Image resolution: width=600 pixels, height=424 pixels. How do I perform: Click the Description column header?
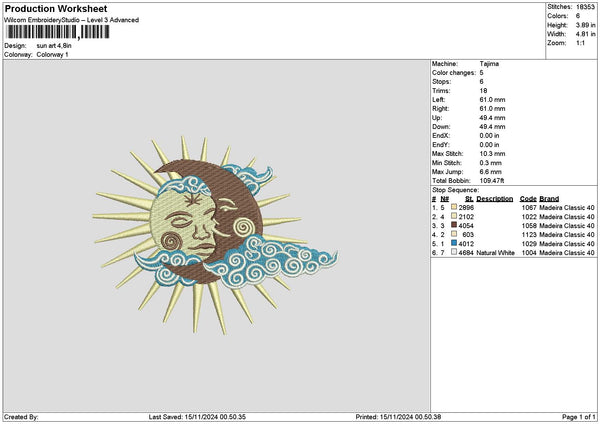495,199
